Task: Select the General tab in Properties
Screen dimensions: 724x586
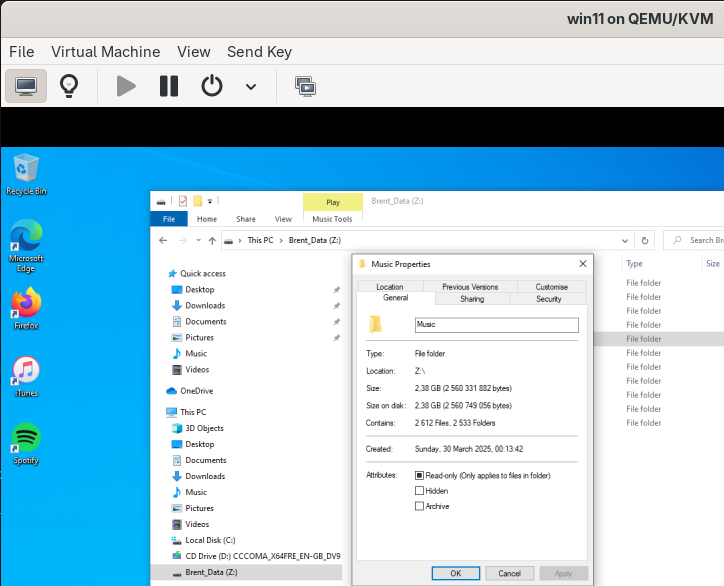Action: [x=396, y=298]
